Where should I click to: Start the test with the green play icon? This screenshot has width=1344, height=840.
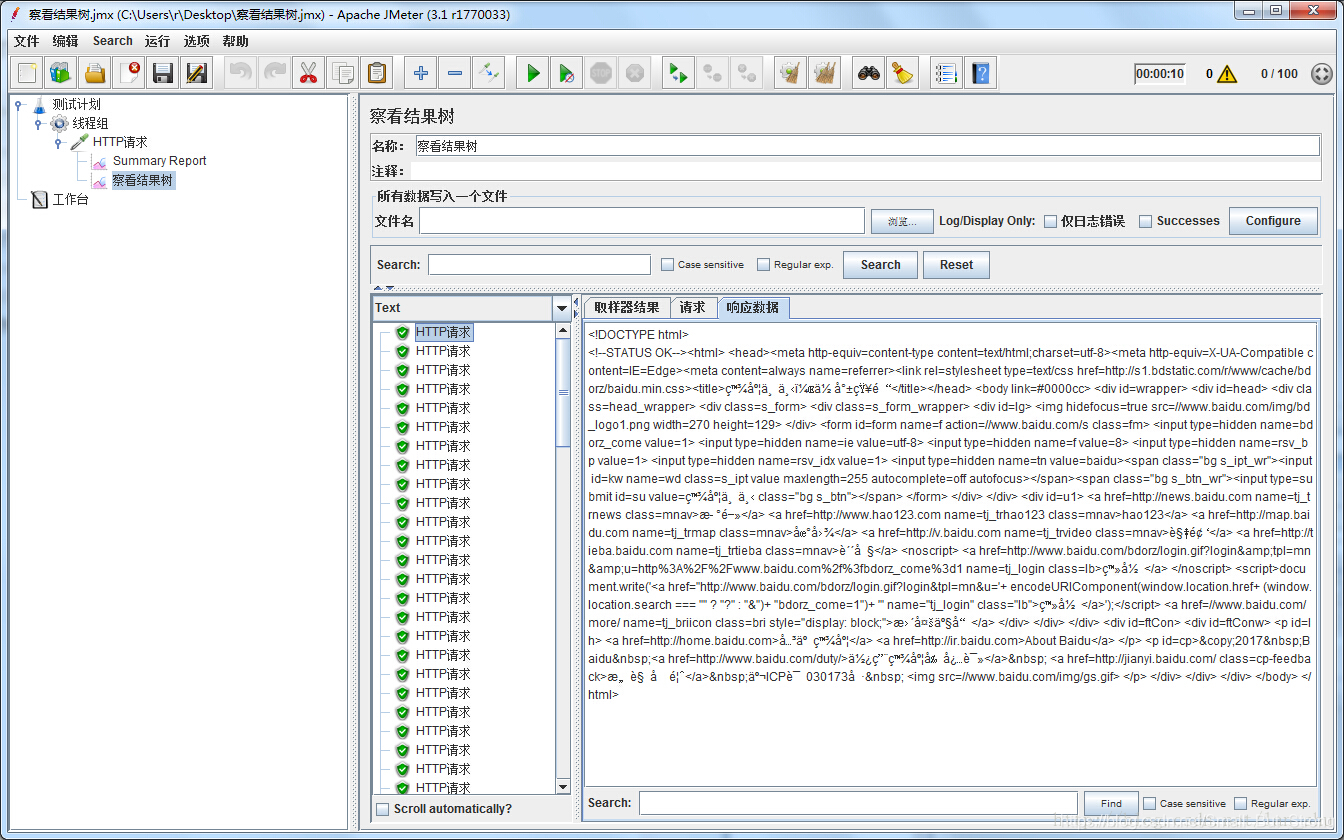point(533,73)
